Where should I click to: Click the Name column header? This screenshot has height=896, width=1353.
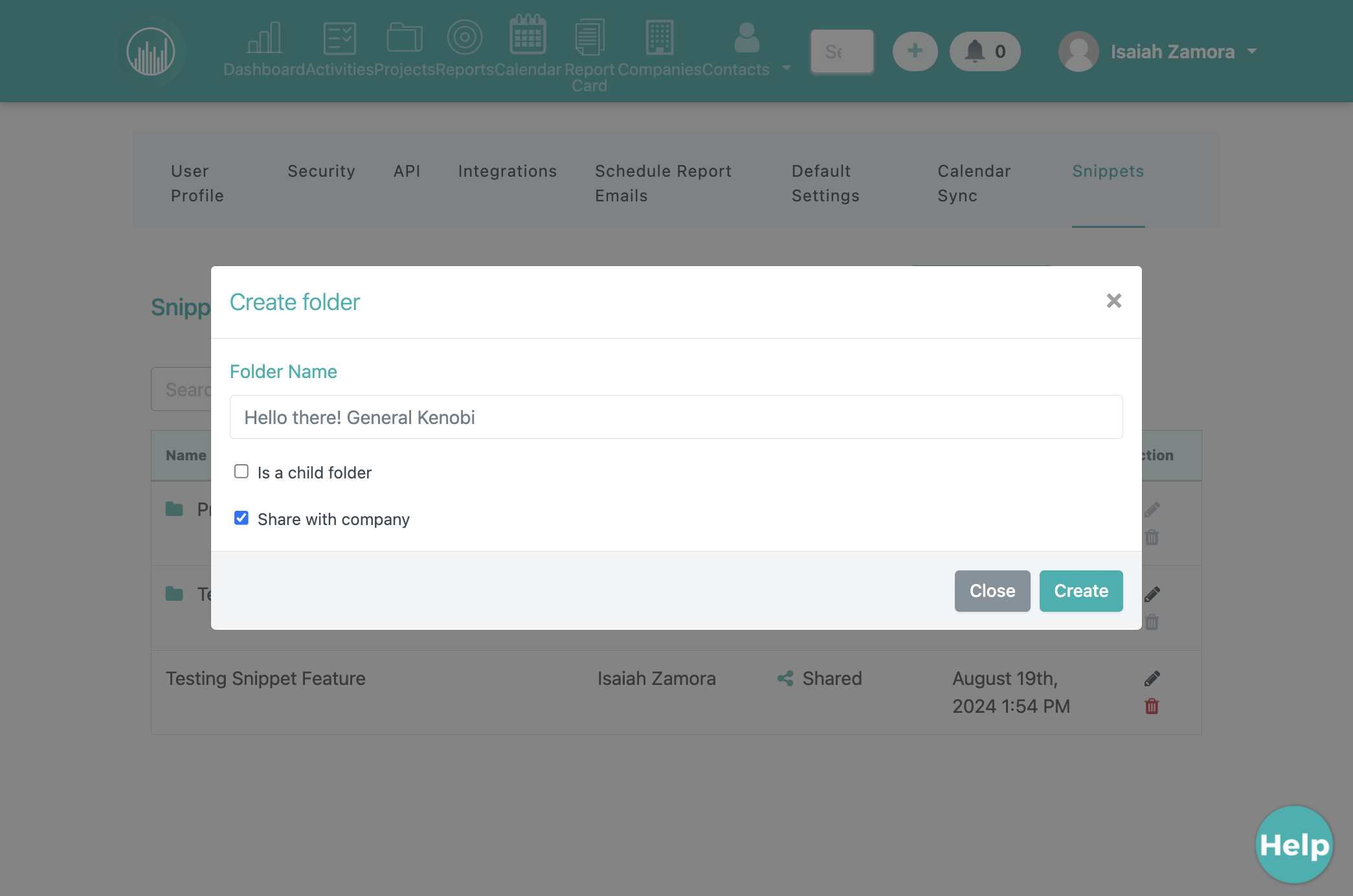pyautogui.click(x=186, y=455)
